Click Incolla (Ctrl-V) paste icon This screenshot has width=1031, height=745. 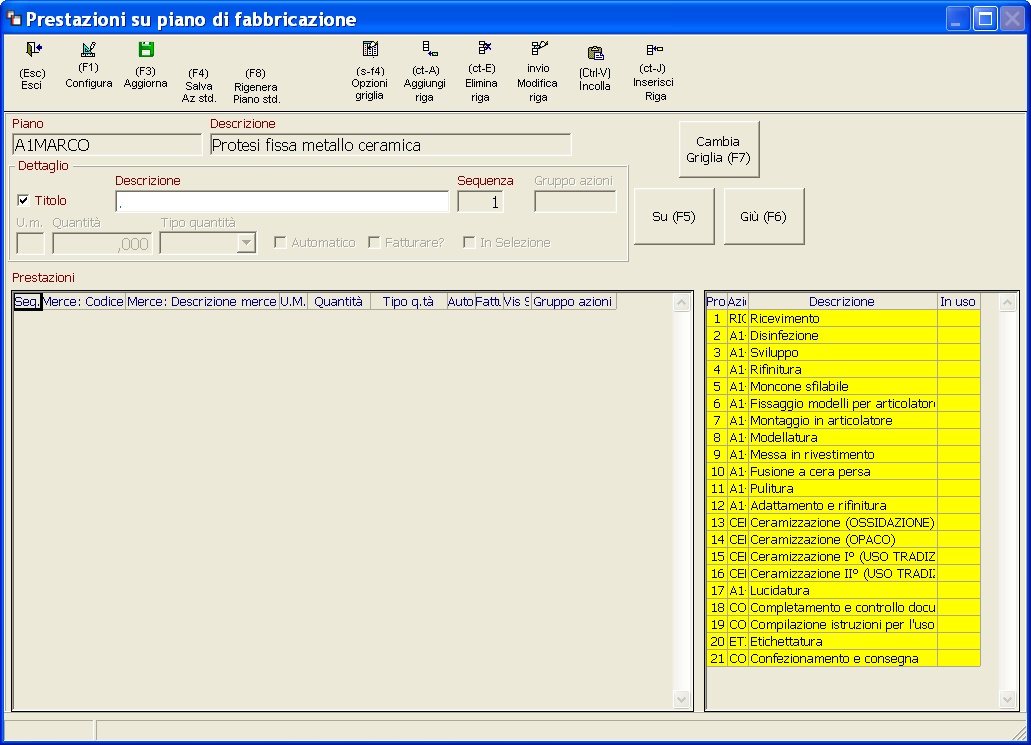595,53
